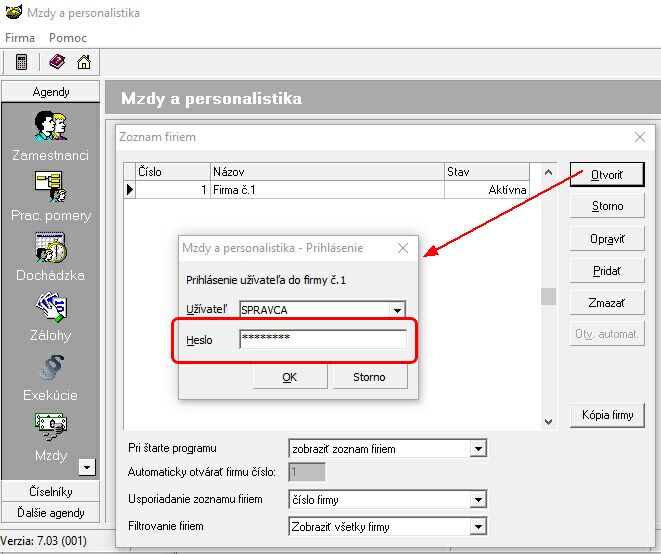Click the Otv. automat. button
This screenshot has width=661, height=554.
(607, 334)
